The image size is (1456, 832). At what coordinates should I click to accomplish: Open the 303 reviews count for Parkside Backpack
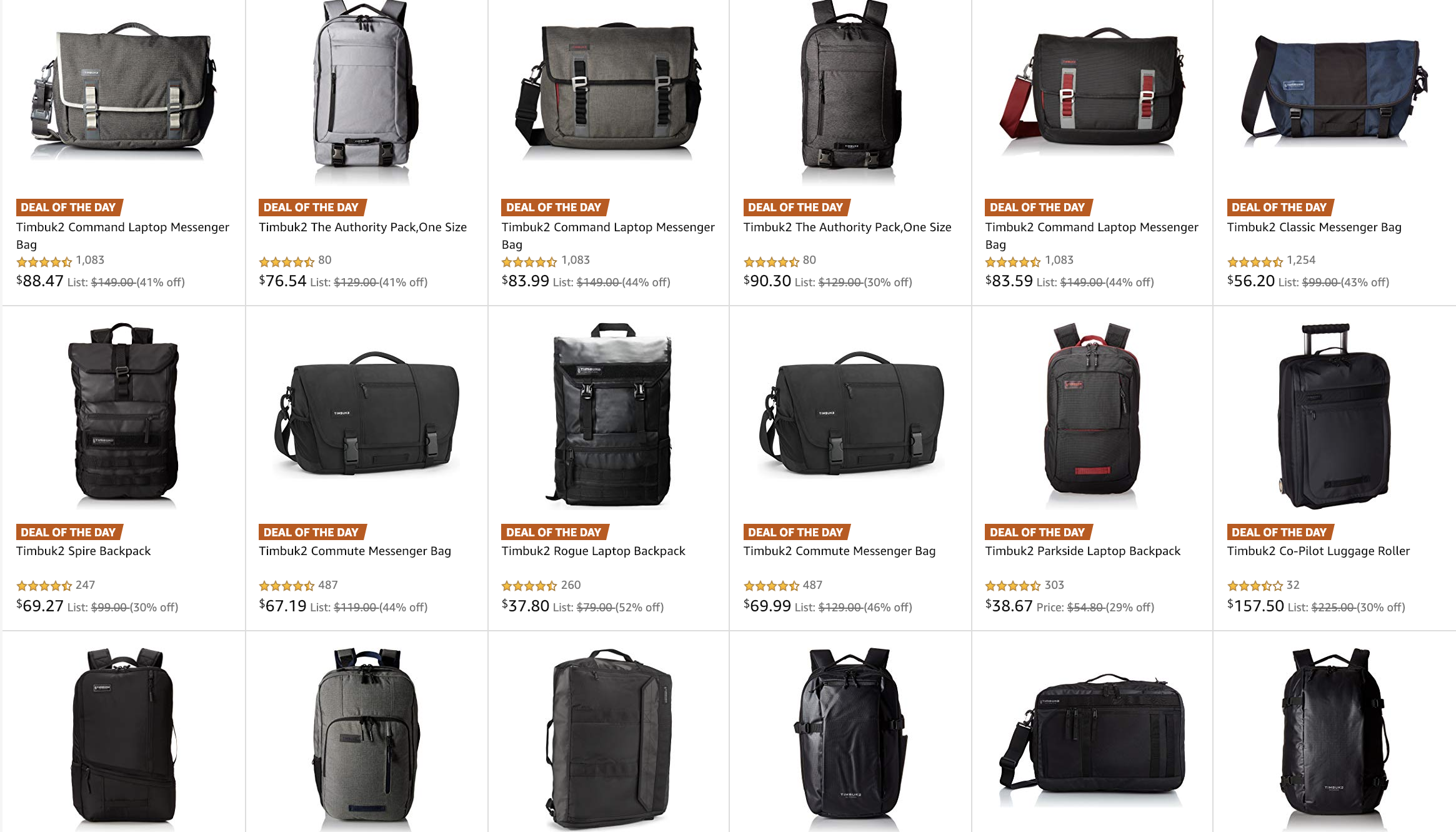1054,585
